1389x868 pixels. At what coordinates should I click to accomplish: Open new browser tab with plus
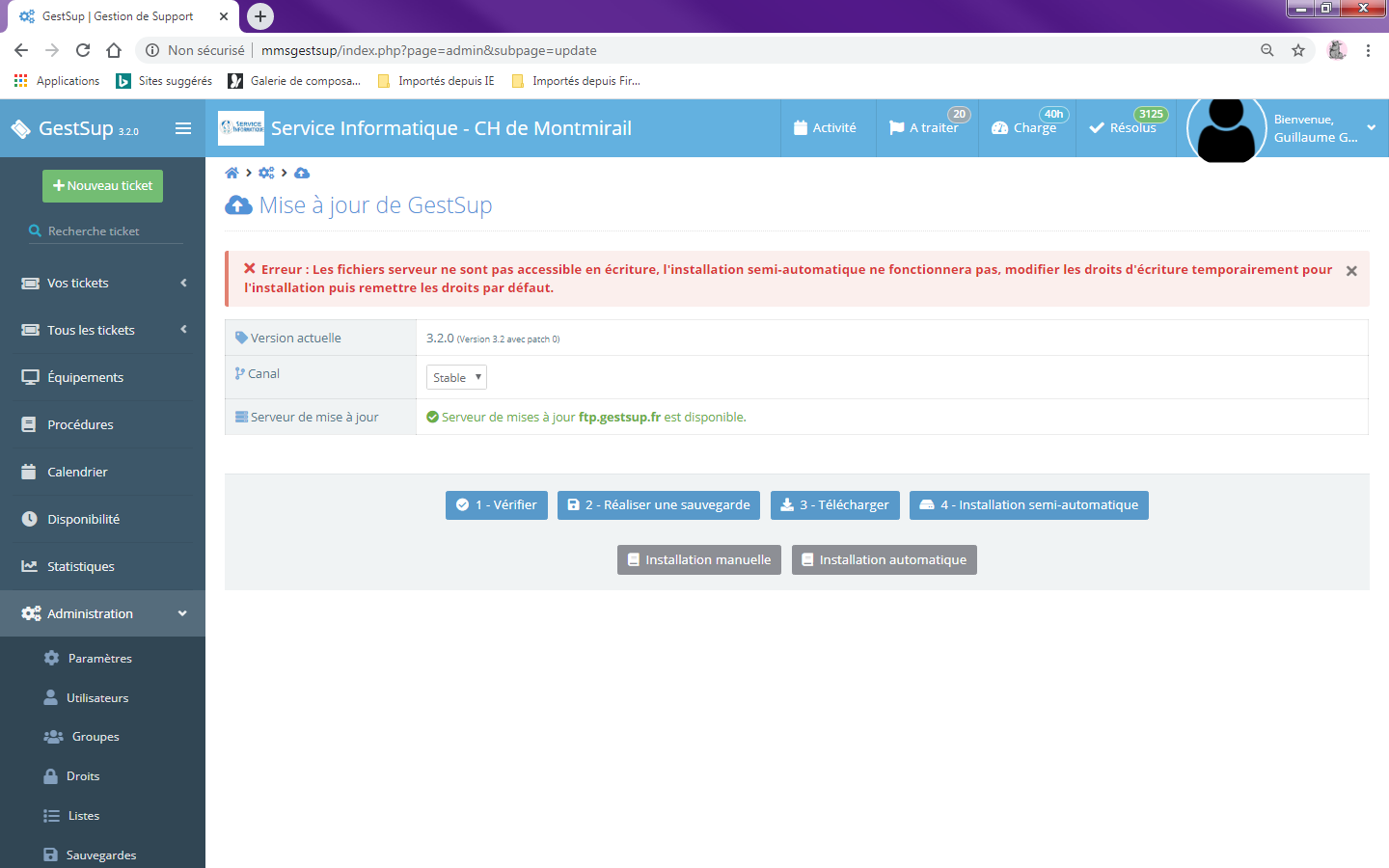click(260, 16)
